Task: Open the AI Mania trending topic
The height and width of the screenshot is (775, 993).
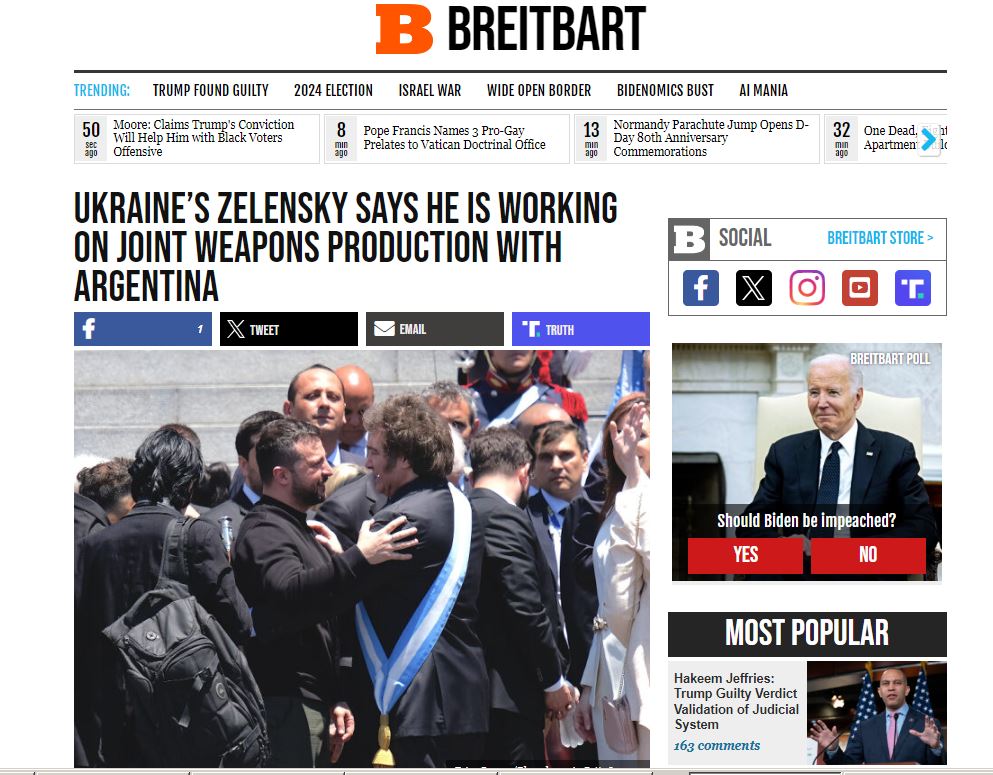Action: pos(763,91)
